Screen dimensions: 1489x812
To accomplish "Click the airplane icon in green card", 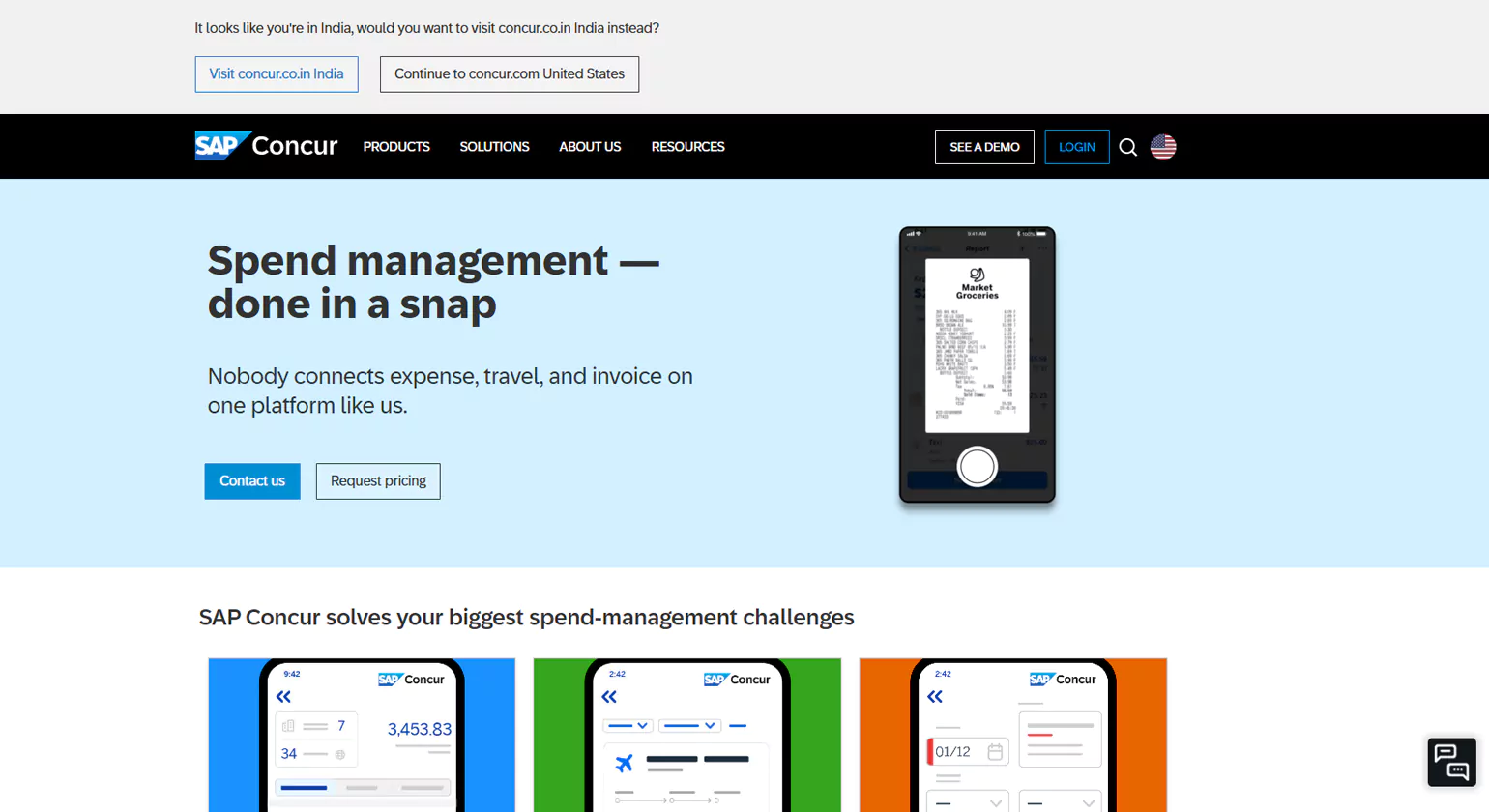I will pos(625,763).
